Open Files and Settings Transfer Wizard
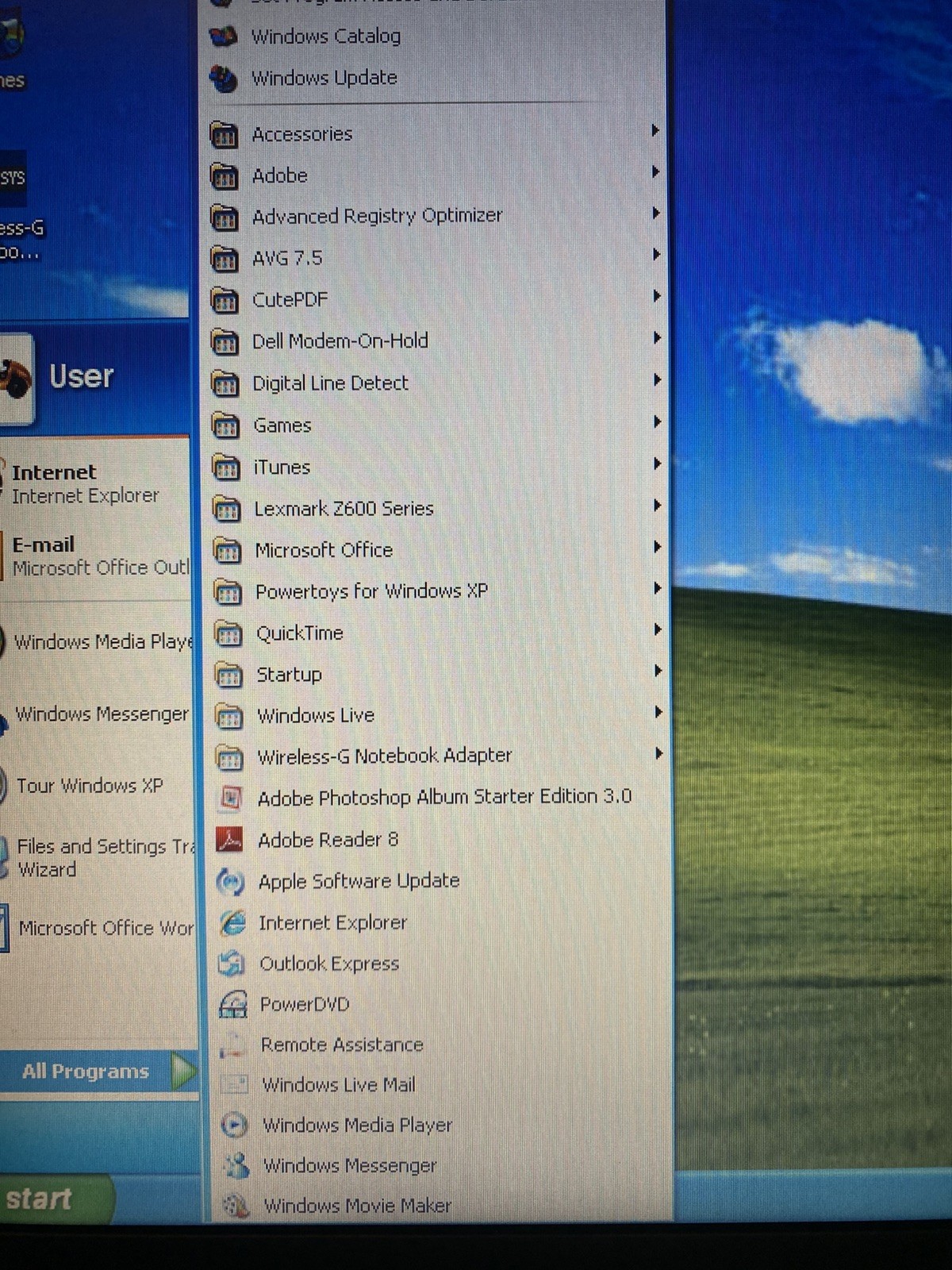This screenshot has width=952, height=1270. (x=97, y=858)
